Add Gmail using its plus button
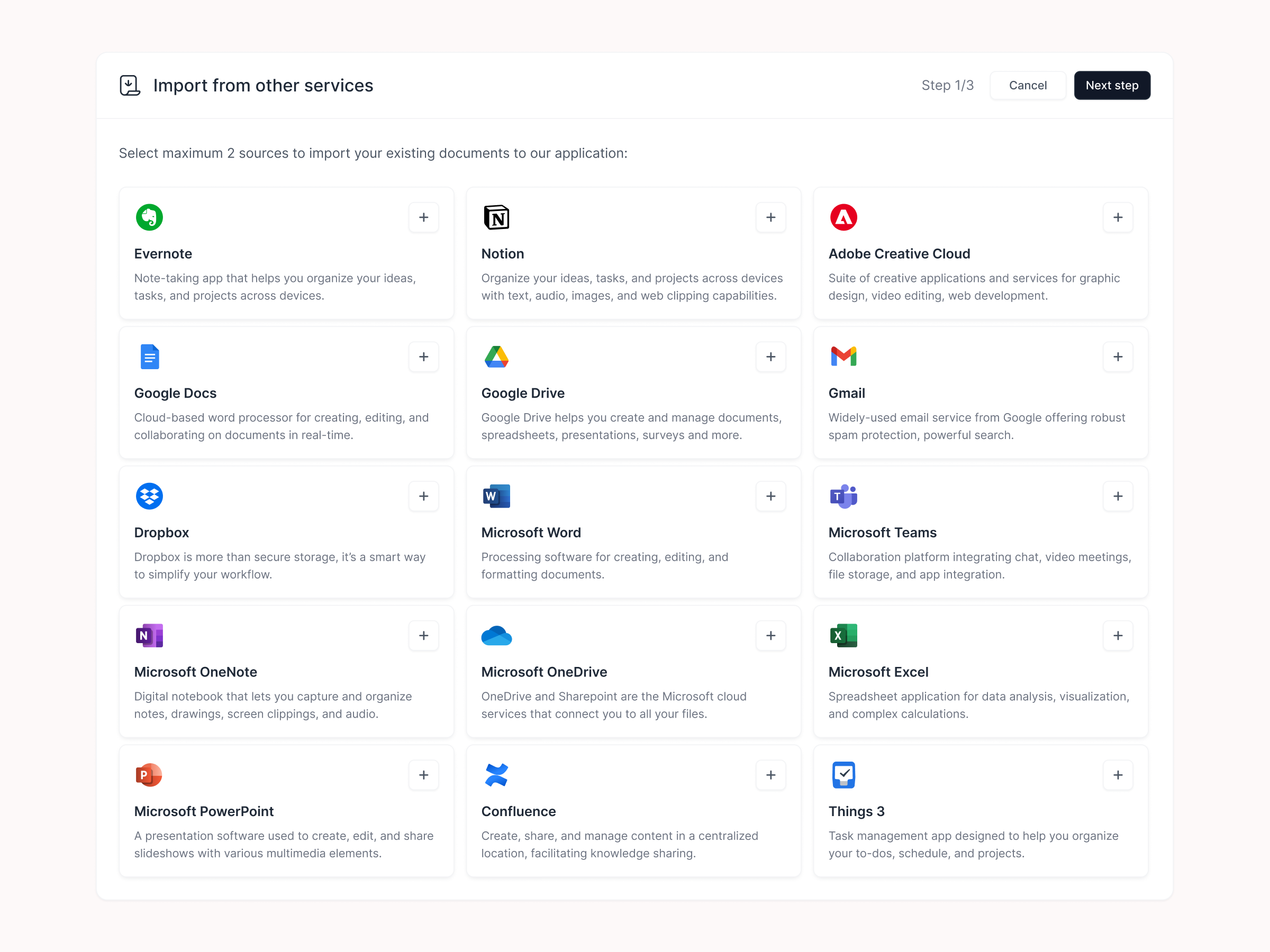The height and width of the screenshot is (952, 1270). point(1118,356)
